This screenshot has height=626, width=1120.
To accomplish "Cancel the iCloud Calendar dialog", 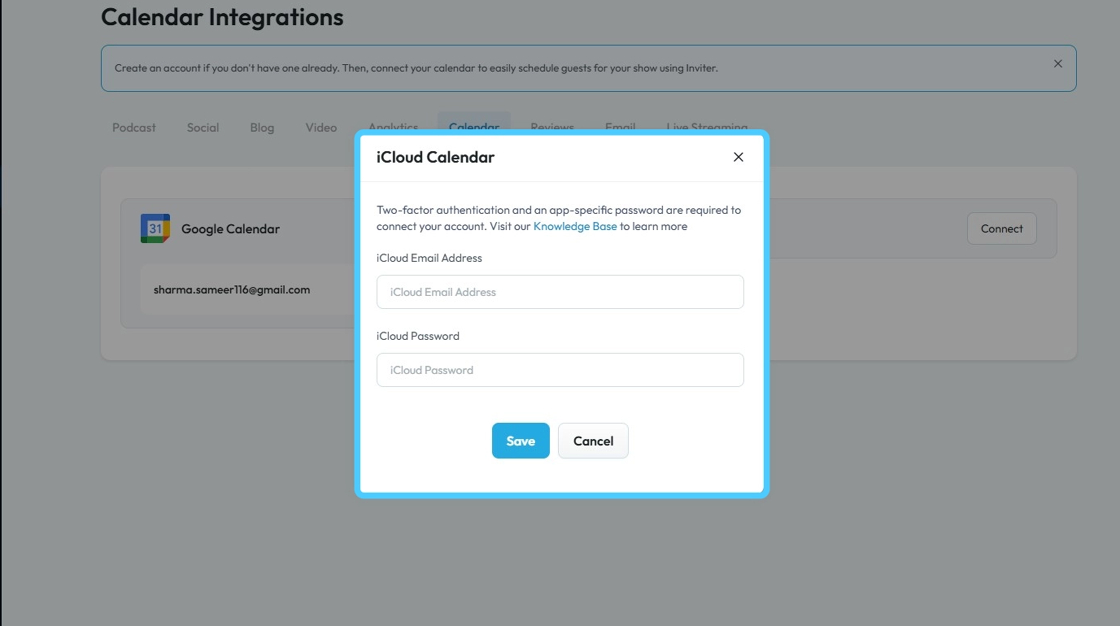I will [x=593, y=441].
